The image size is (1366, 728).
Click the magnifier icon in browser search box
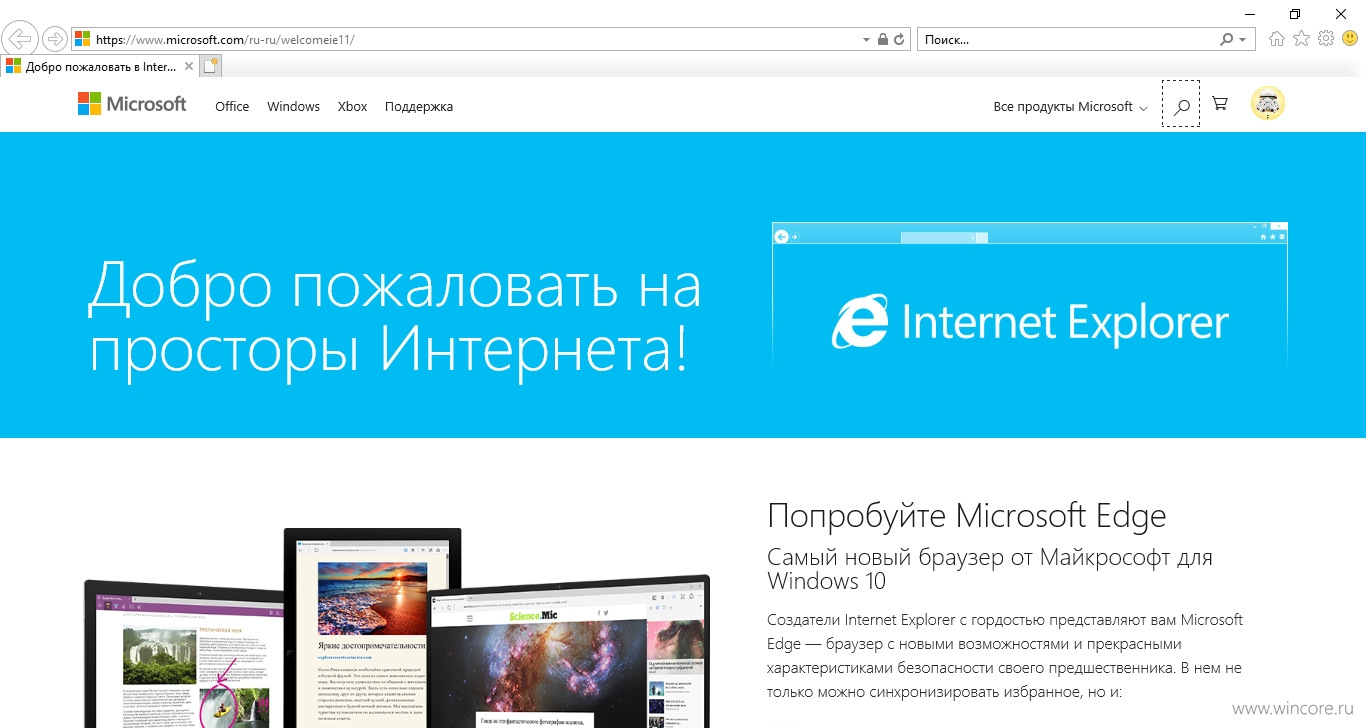click(1227, 40)
